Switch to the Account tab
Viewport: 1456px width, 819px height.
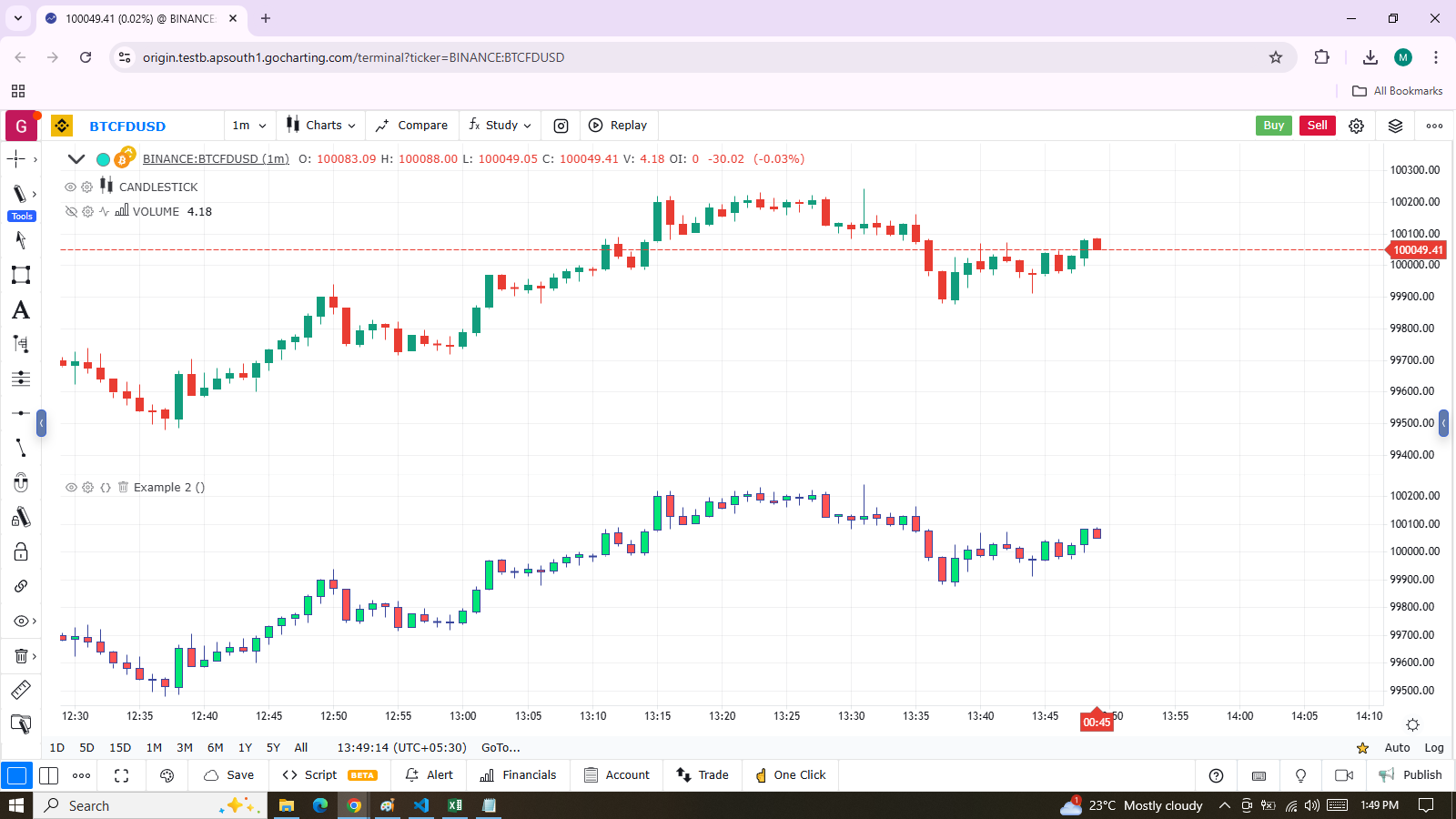(617, 775)
